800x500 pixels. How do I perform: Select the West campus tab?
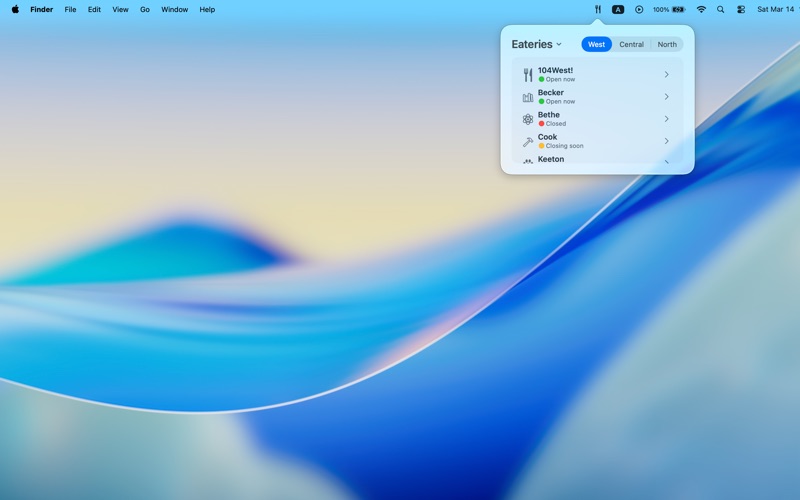(596, 44)
